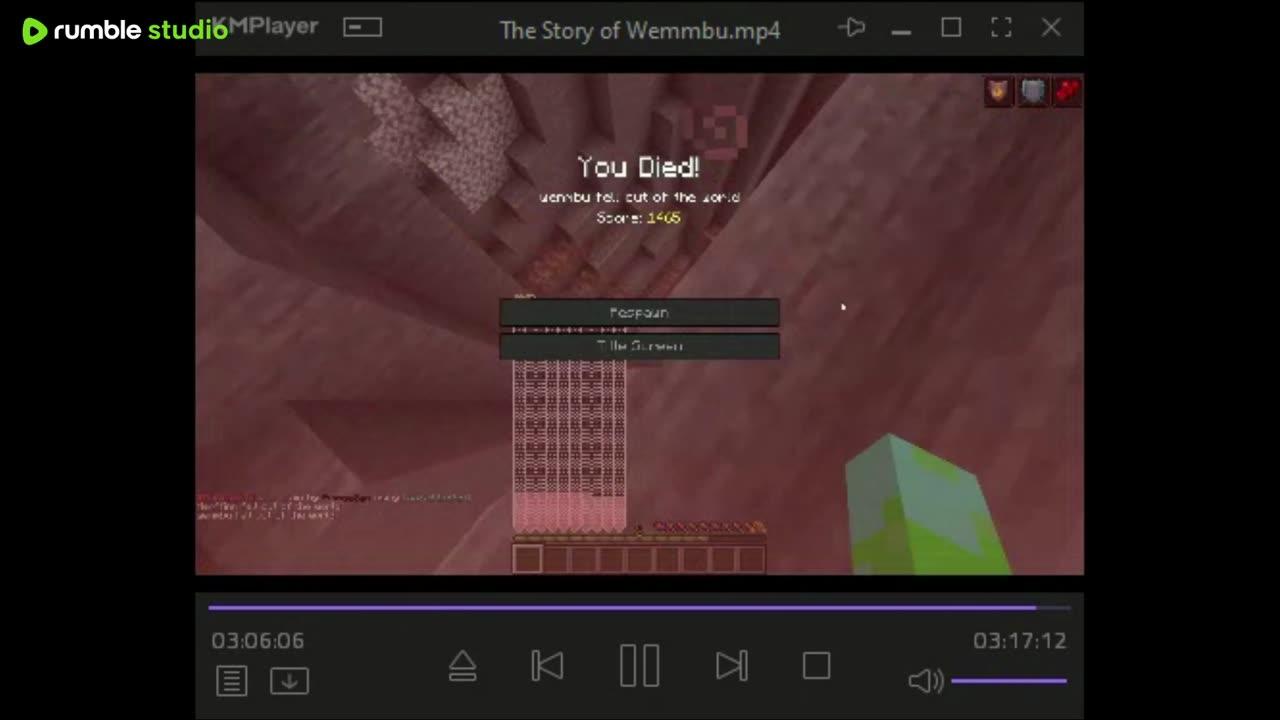
Task: Pause the video playback
Action: [x=639, y=665]
